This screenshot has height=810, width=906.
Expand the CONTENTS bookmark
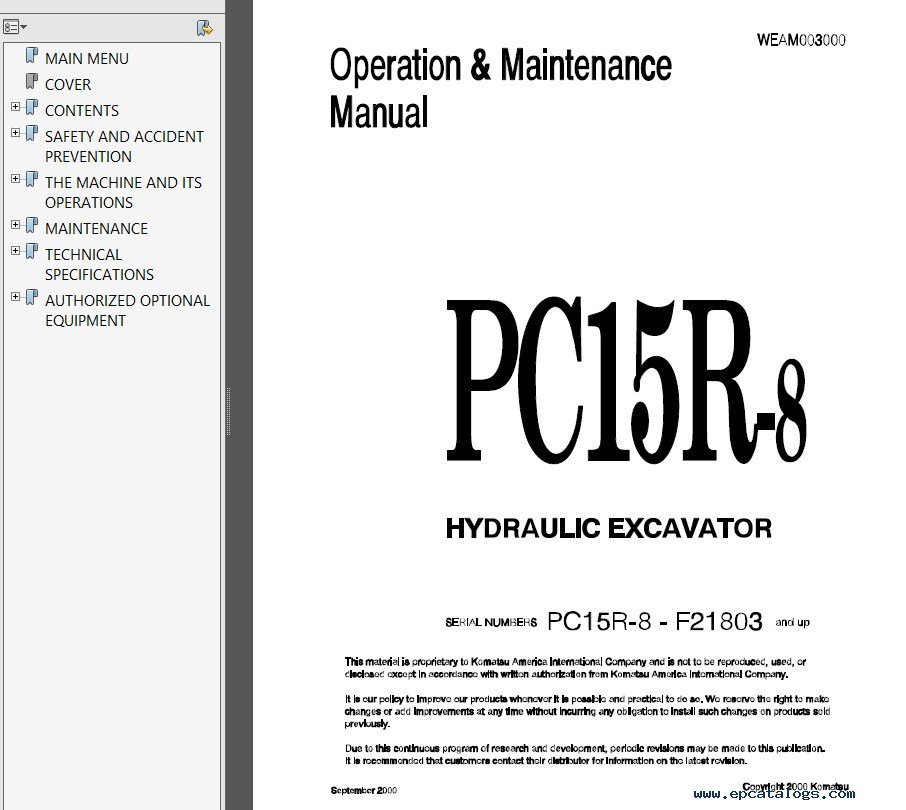pyautogui.click(x=16, y=107)
